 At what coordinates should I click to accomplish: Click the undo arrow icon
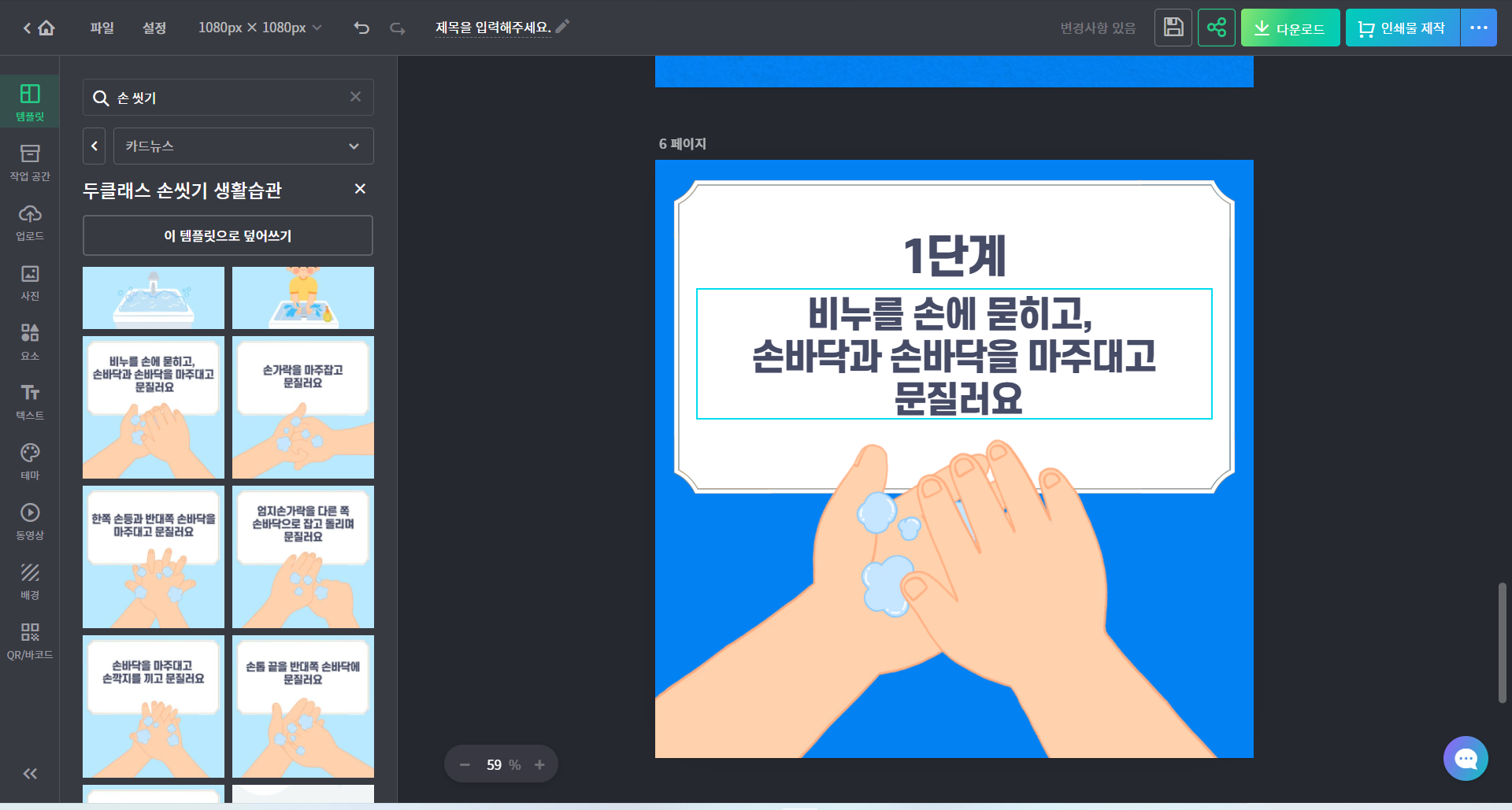click(361, 28)
